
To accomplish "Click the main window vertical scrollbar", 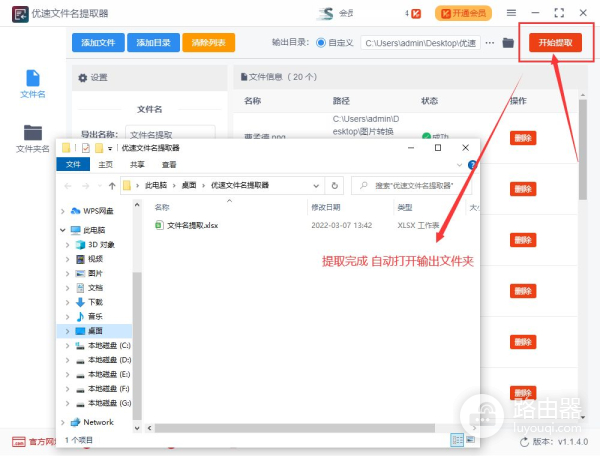I will (x=583, y=149).
